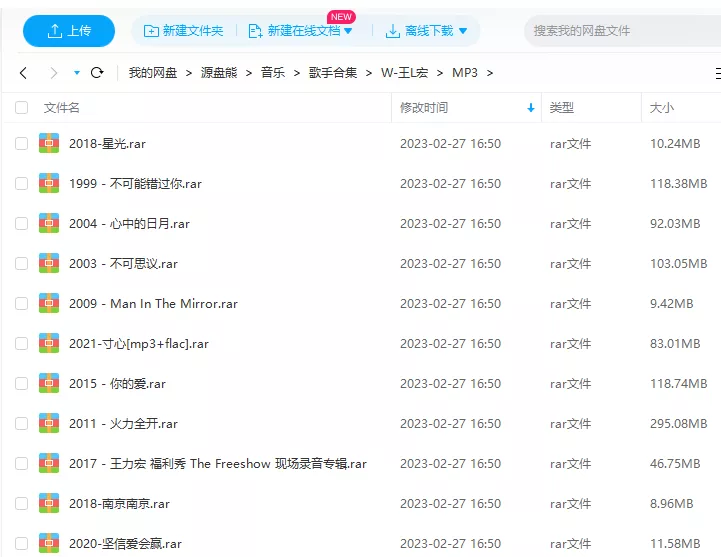This screenshot has width=721, height=557.
Task: Toggle the select-all checkbox in header
Action: (x=21, y=108)
